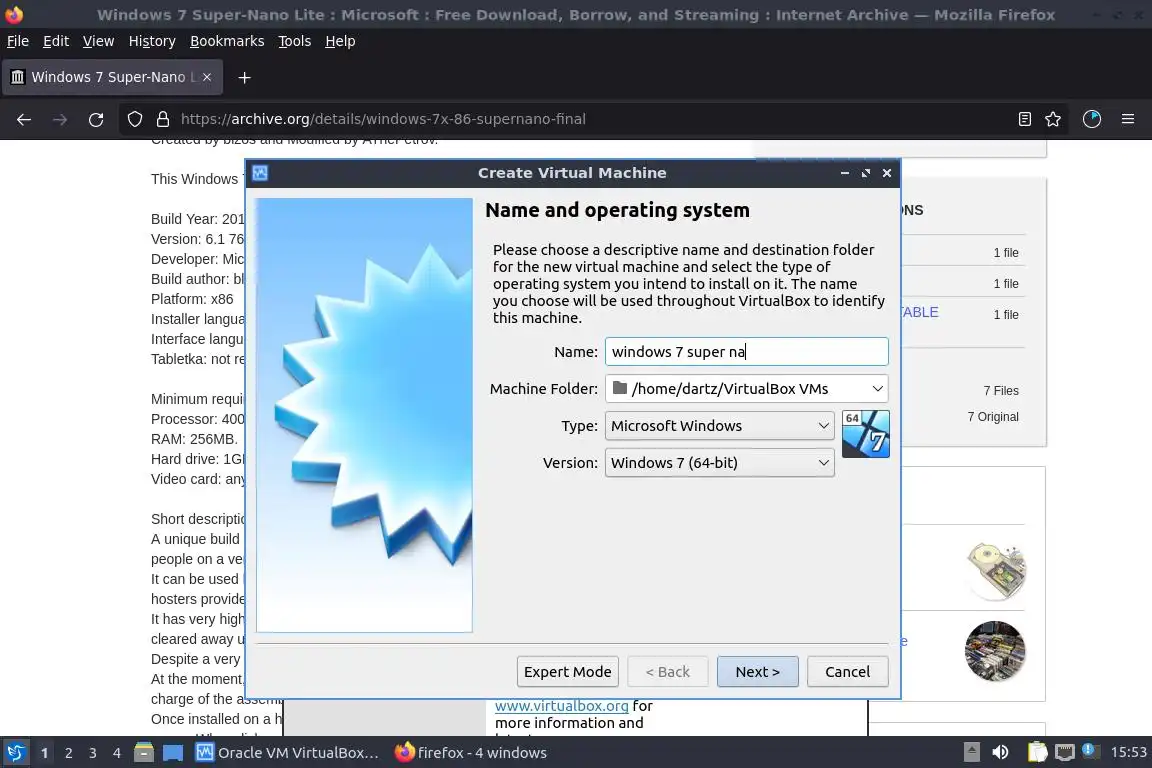Close the Create Virtual Machine dialog
This screenshot has height=768, width=1152.
(887, 173)
